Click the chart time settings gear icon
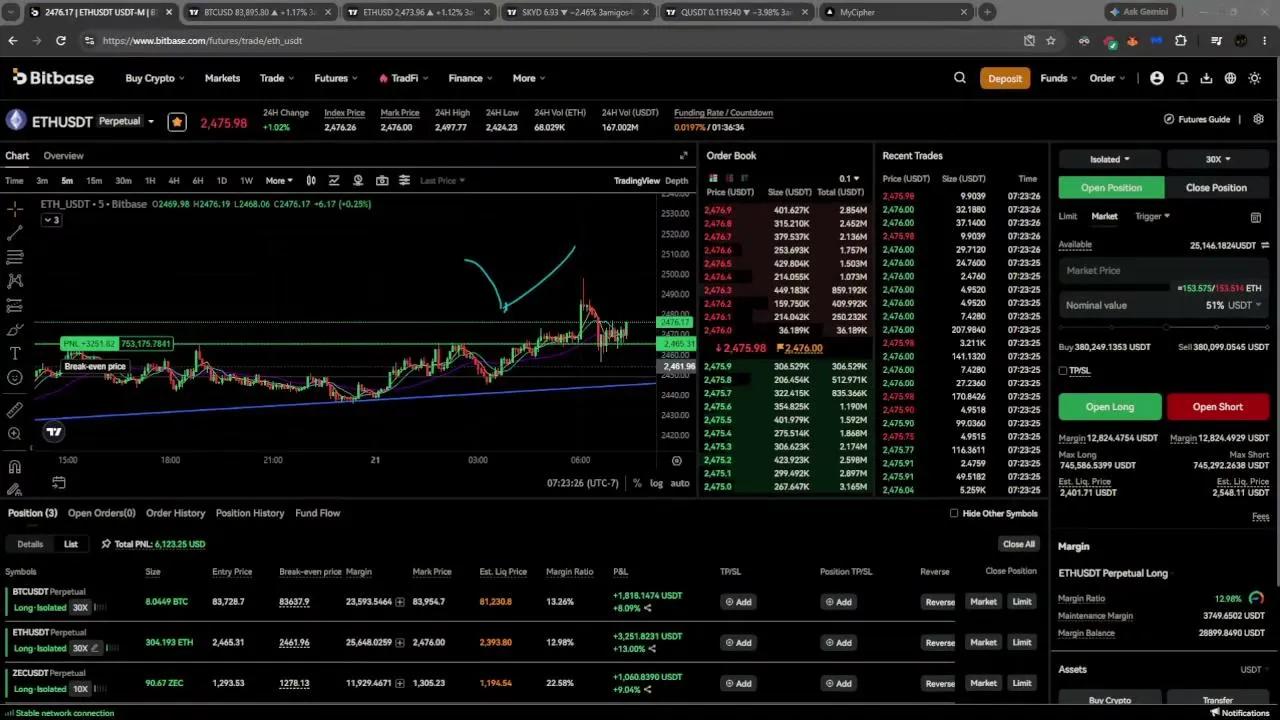1280x720 pixels. 677,461
